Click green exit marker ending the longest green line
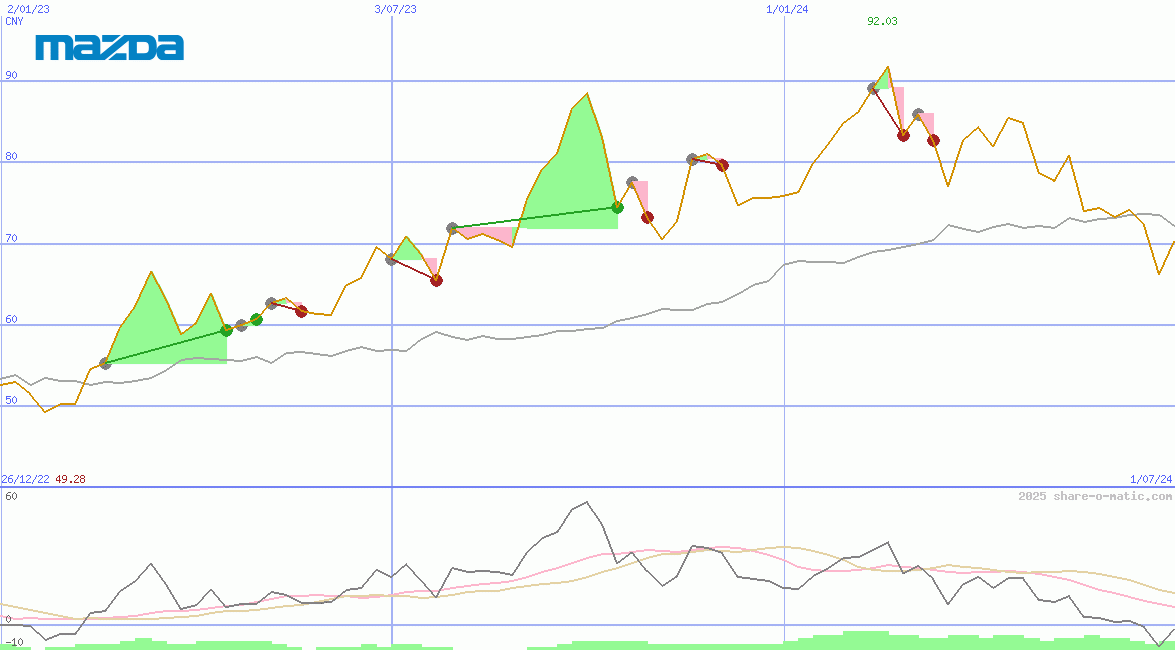This screenshot has height=650, width=1175. [617, 207]
